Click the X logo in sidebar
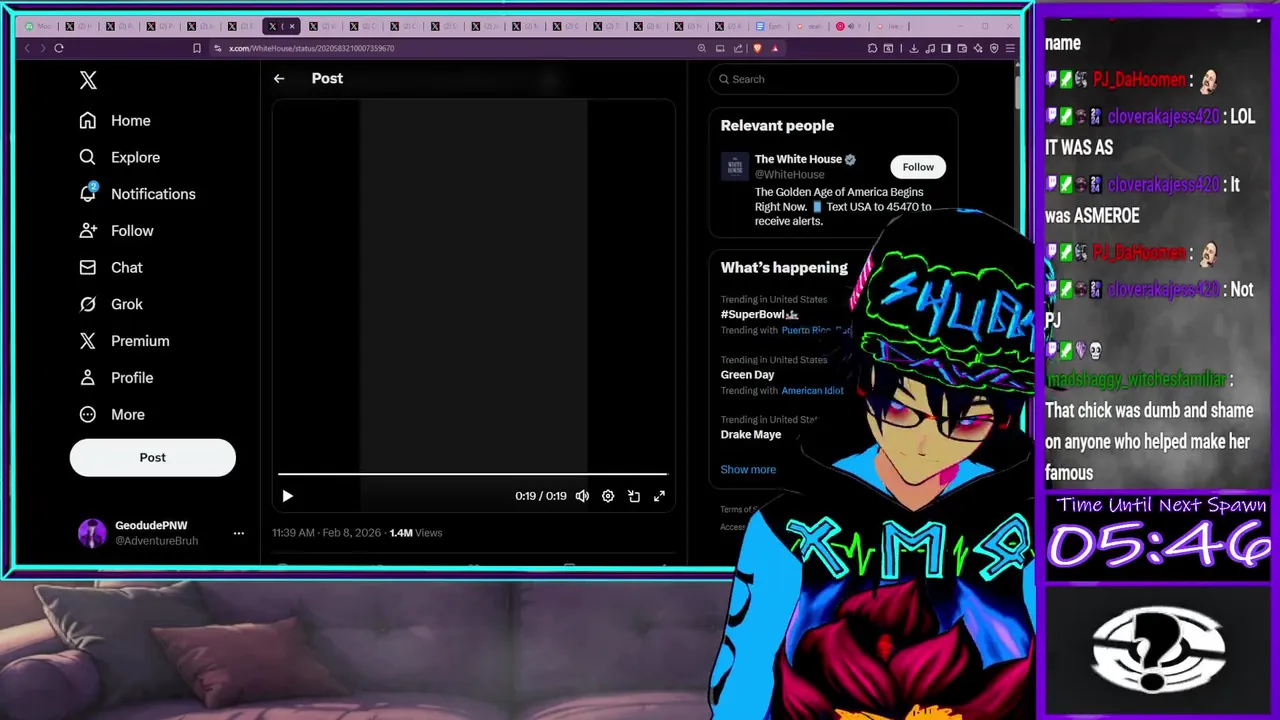The height and width of the screenshot is (720, 1280). [x=88, y=81]
